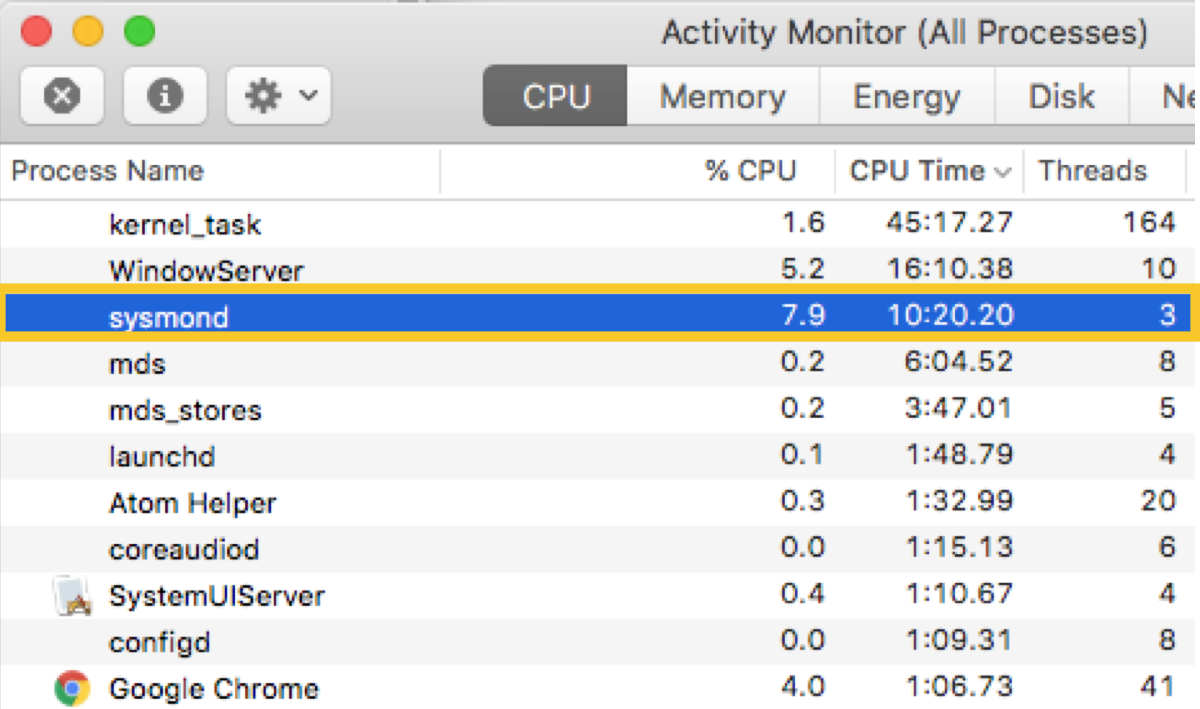
Task: Select the mds process
Action: [137, 364]
